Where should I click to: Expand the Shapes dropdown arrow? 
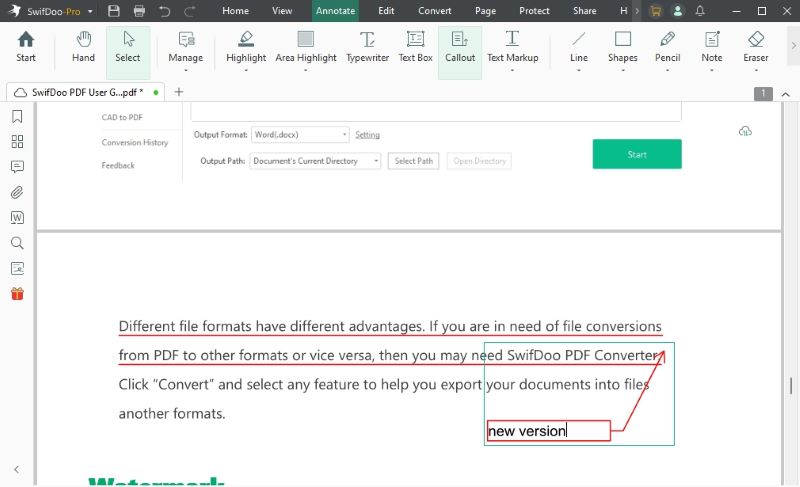pyautogui.click(x=622, y=70)
